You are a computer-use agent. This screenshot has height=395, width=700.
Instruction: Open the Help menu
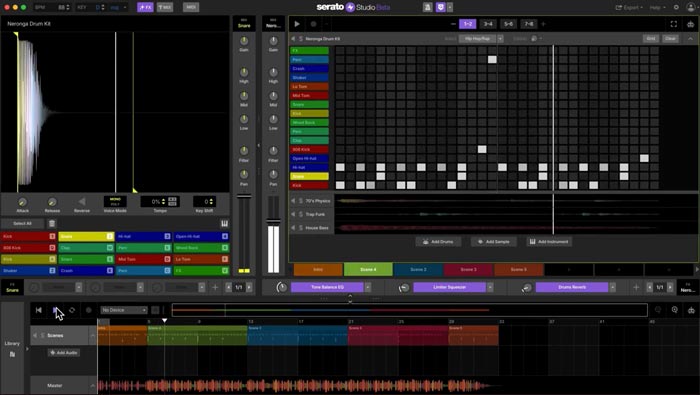pos(657,8)
